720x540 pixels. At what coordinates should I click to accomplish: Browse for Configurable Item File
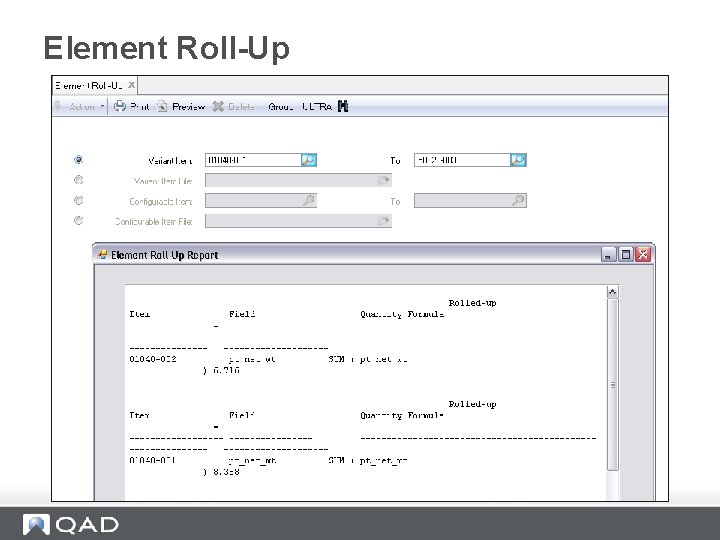pos(383,221)
